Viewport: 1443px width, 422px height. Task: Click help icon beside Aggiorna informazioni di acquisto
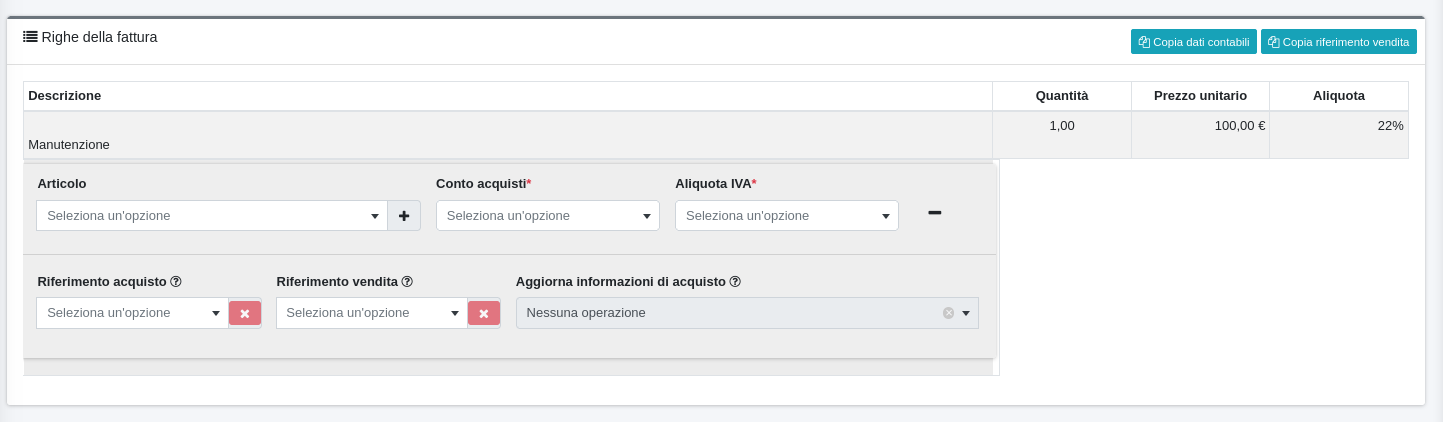[x=735, y=282]
